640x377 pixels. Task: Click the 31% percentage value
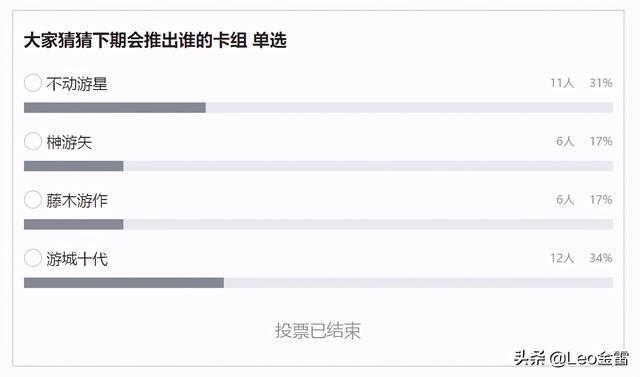tap(600, 83)
